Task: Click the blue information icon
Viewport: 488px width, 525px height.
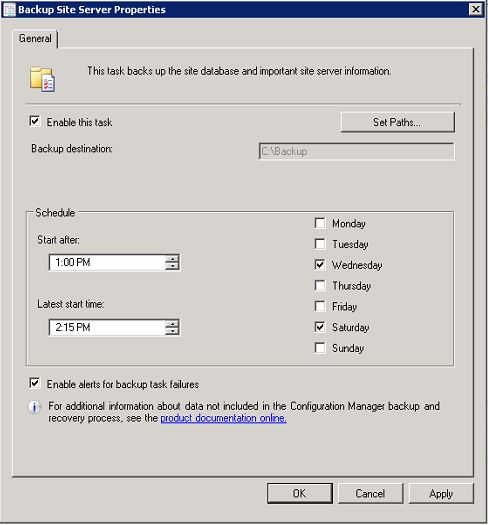Action: pos(34,407)
